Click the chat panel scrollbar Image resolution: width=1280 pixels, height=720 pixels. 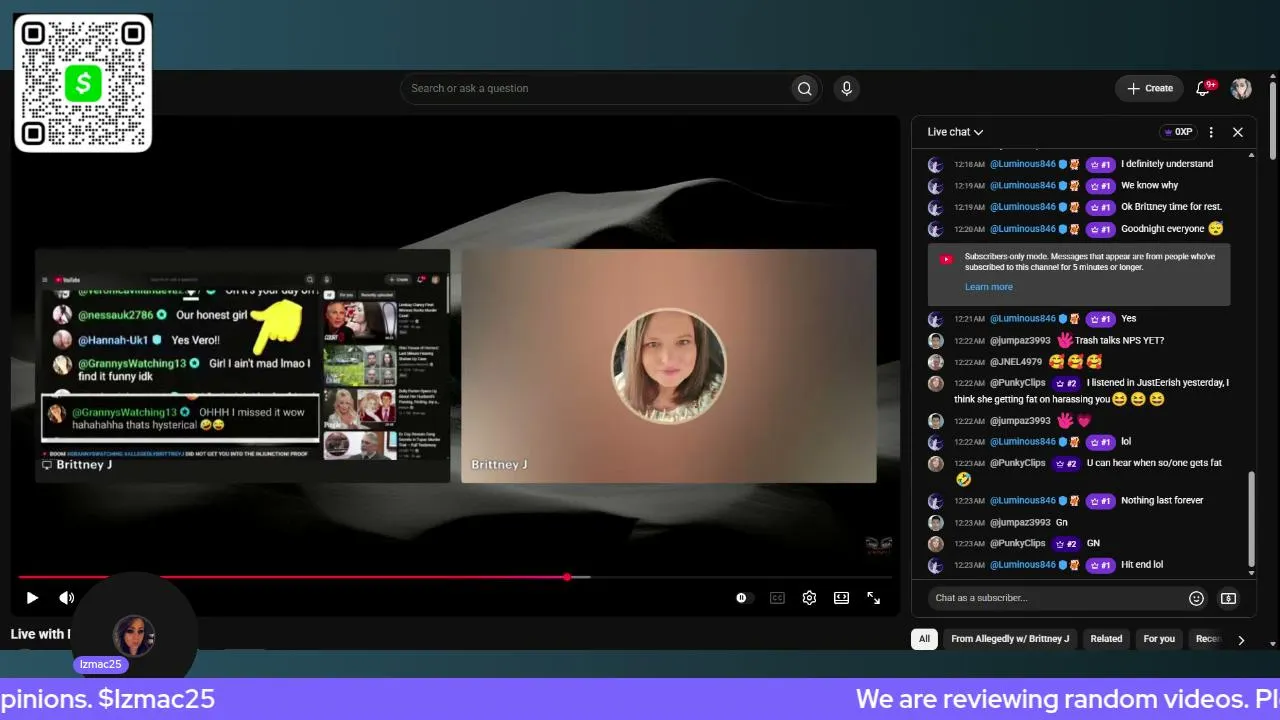(x=1251, y=520)
